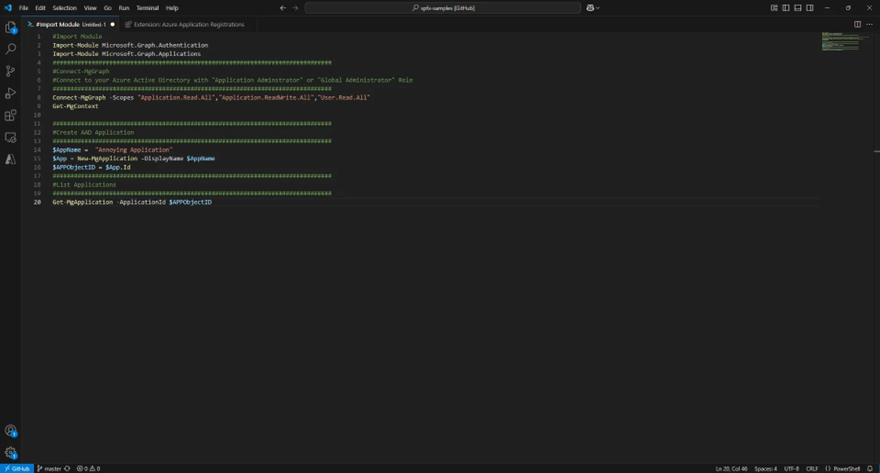Open Customize Layout button
Viewport: 880px width, 473px height.
[774, 8]
